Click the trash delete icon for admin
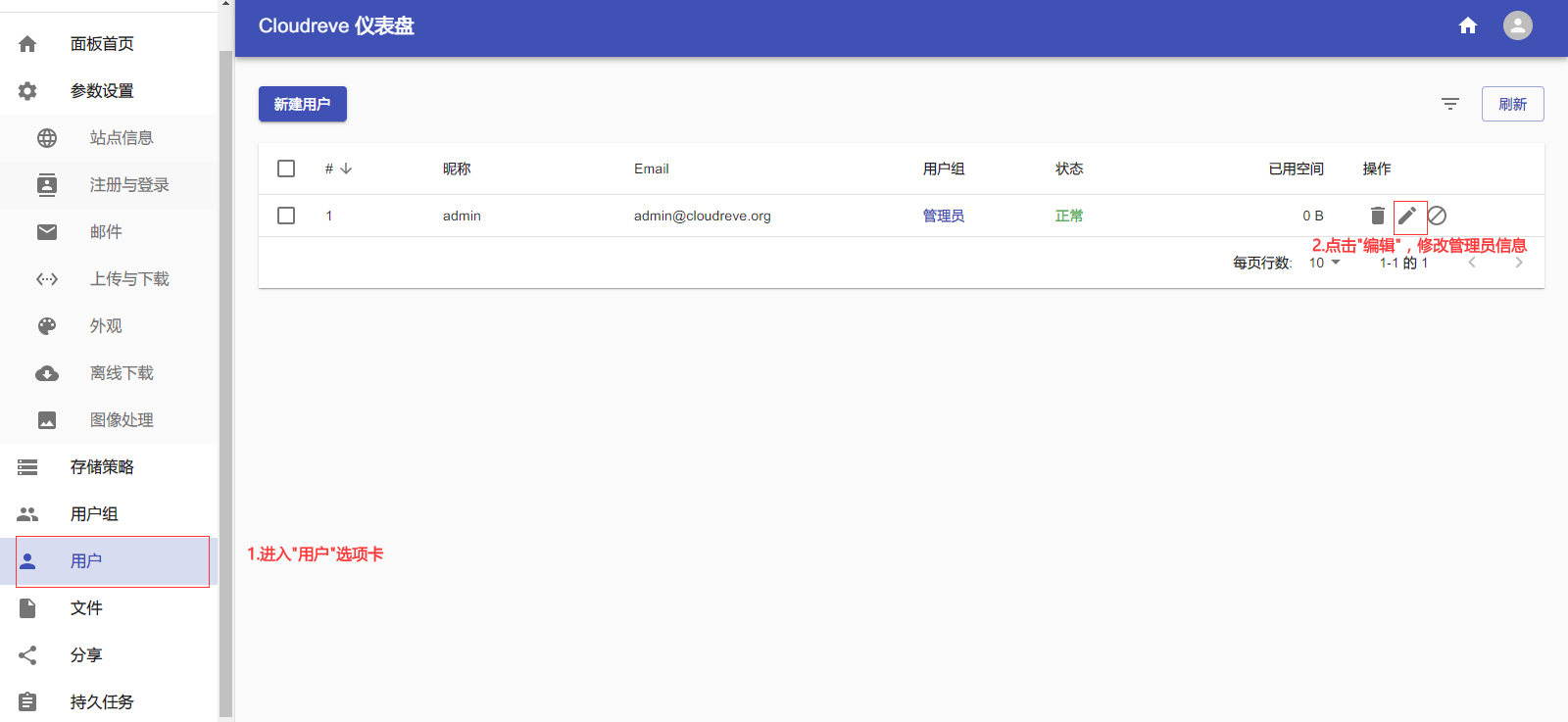The height and width of the screenshot is (722, 1568). (1377, 216)
